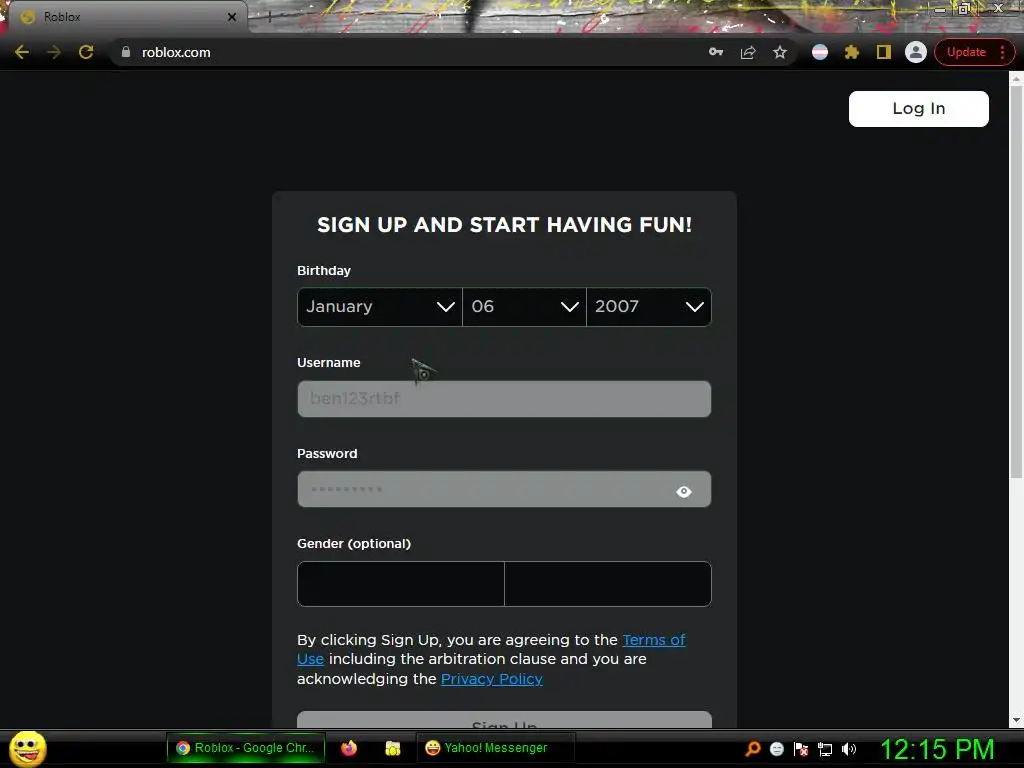The image size is (1024, 768).
Task: Click the partially visible Sign Up button
Action: click(x=504, y=720)
